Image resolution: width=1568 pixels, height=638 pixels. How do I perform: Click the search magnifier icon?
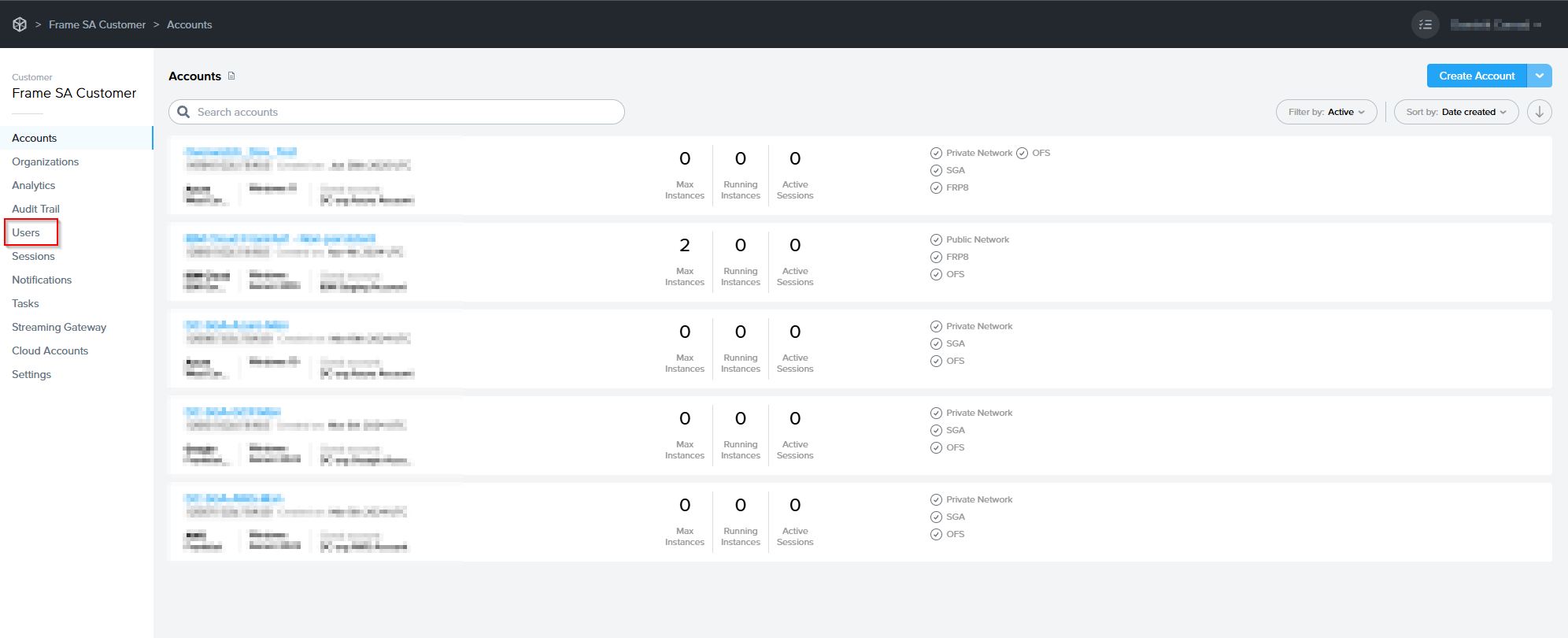point(183,112)
